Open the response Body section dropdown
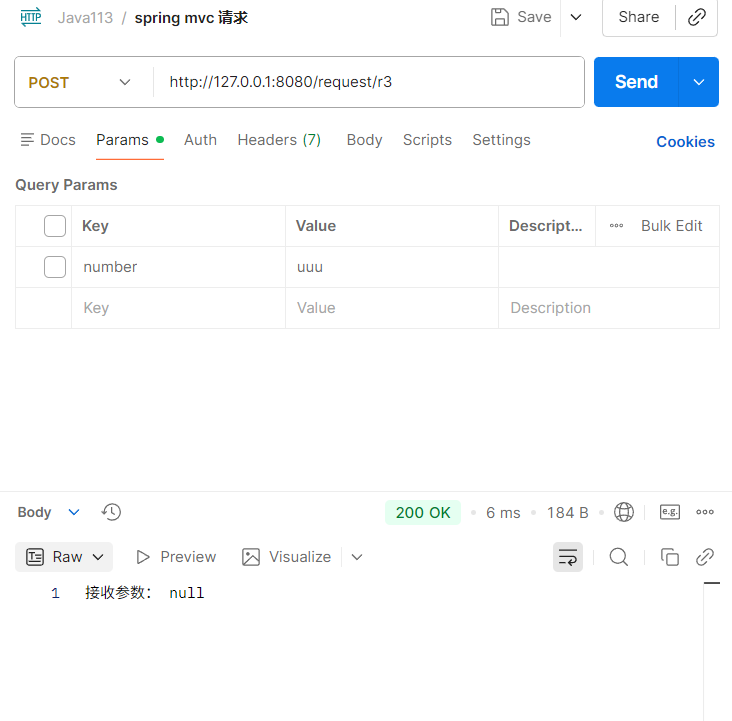 point(74,512)
